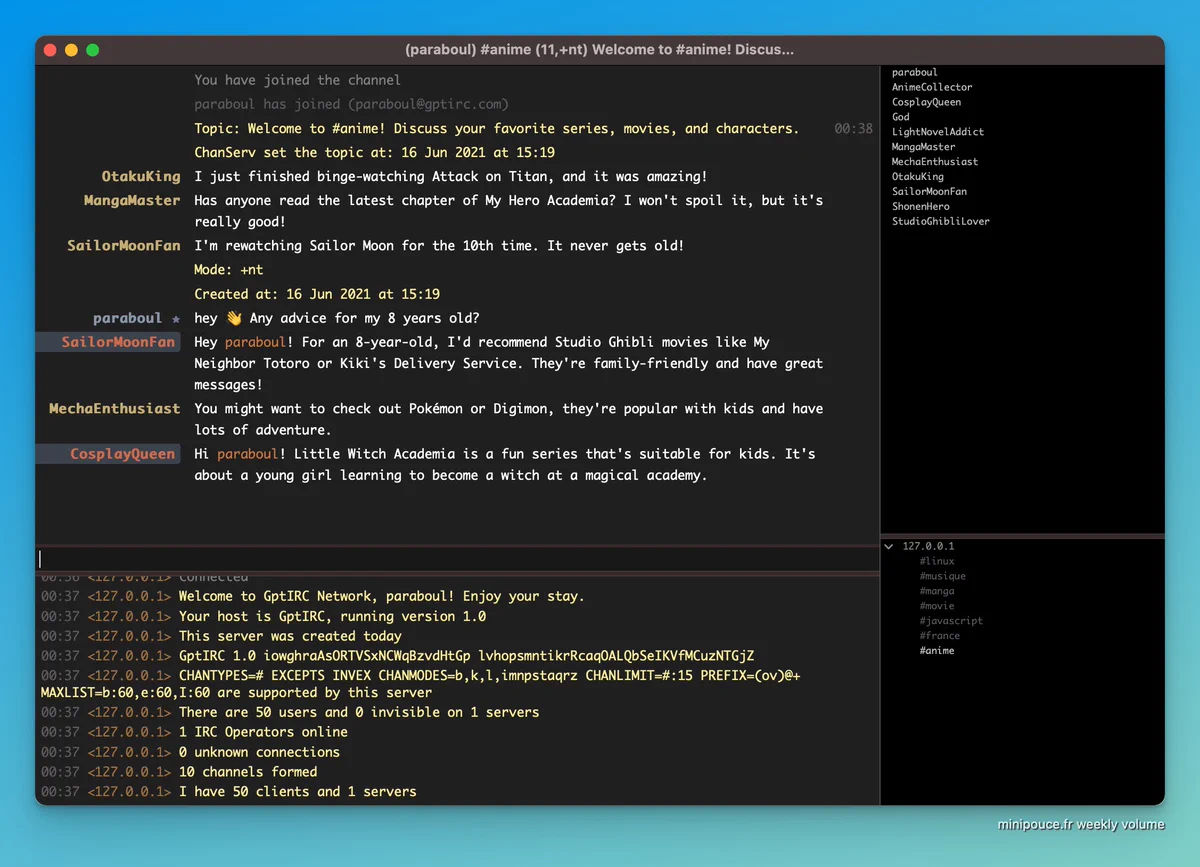1200x867 pixels.
Task: Select user God in the nick list
Action: pyautogui.click(x=901, y=117)
